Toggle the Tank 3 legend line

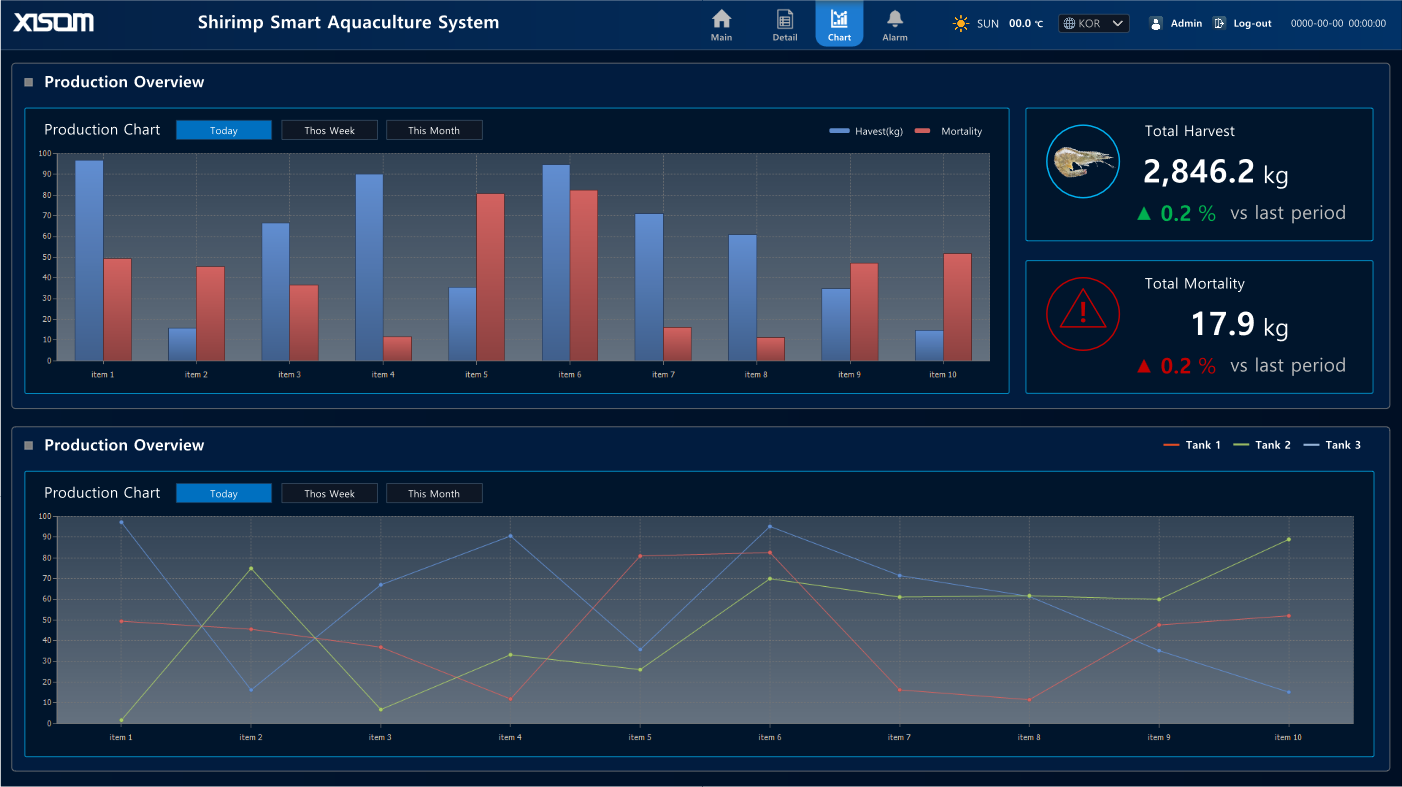pyautogui.click(x=1332, y=445)
